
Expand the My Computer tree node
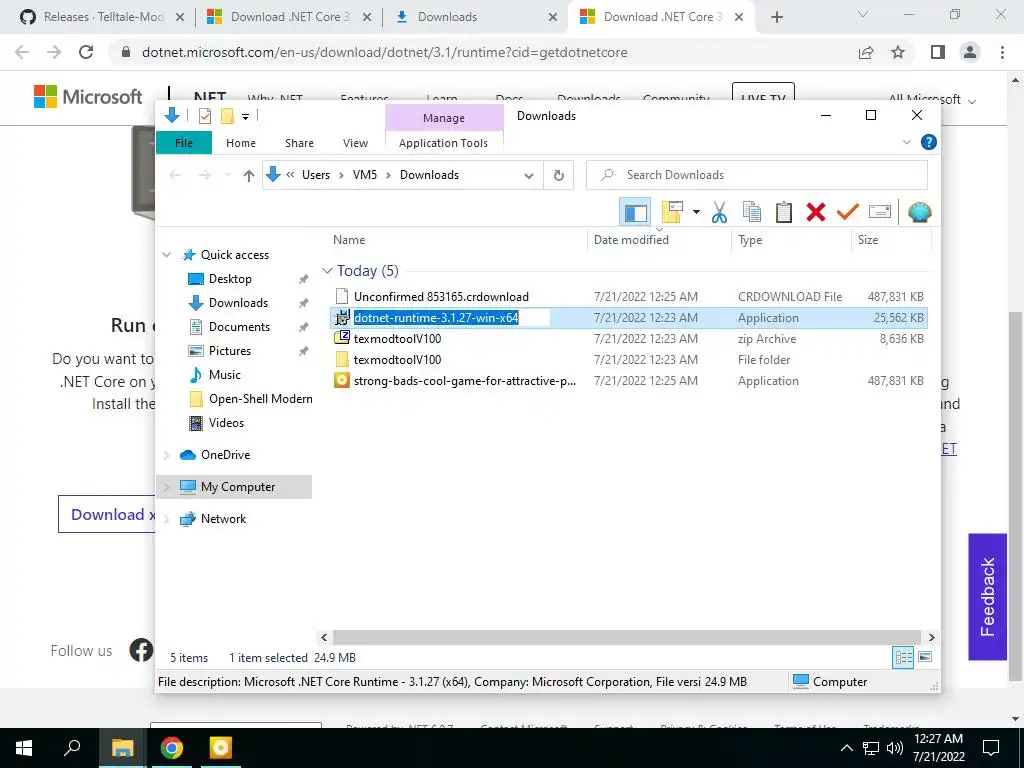[x=167, y=487]
